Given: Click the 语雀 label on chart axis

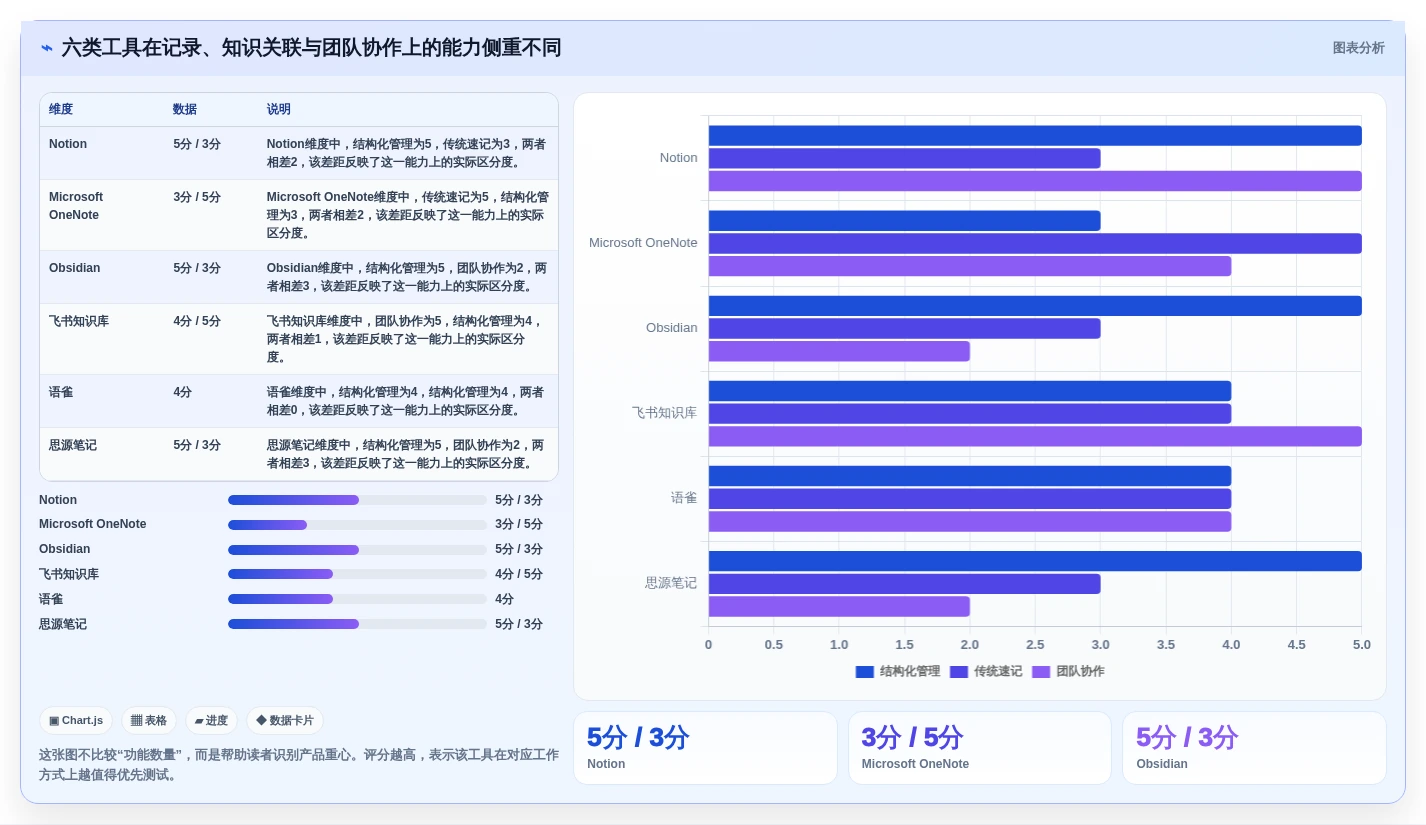Looking at the screenshot, I should (x=684, y=498).
